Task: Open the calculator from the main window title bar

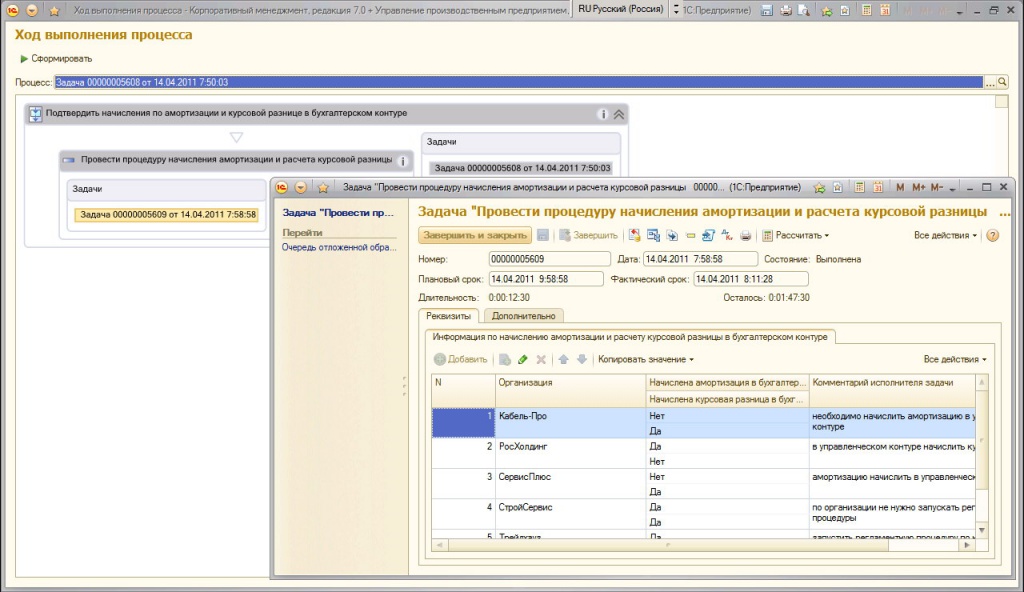Action: point(867,10)
